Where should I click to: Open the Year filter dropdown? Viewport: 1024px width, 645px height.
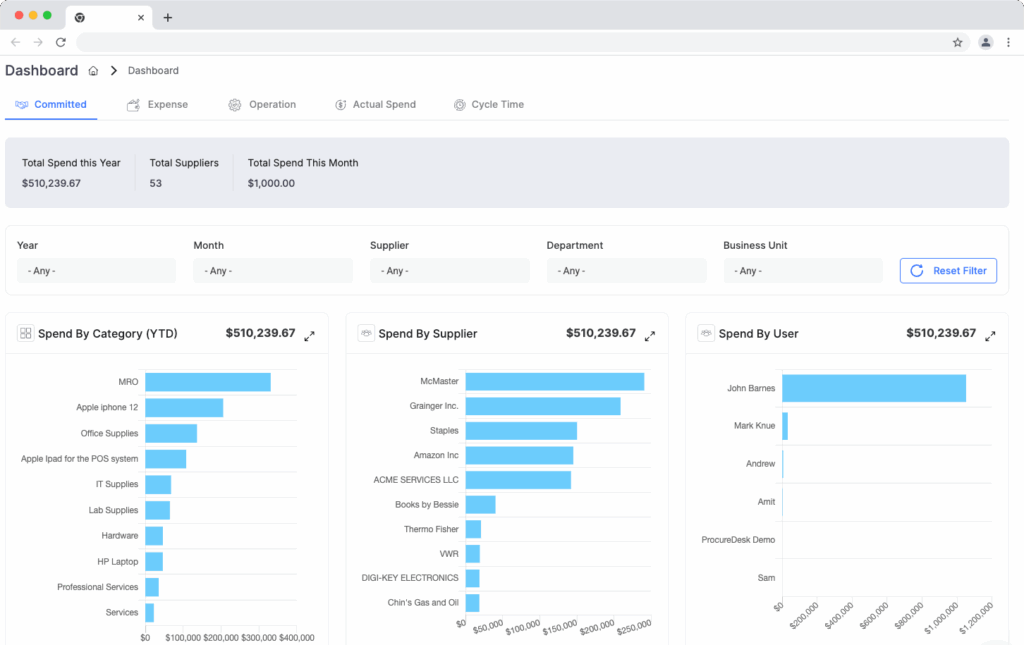96,270
